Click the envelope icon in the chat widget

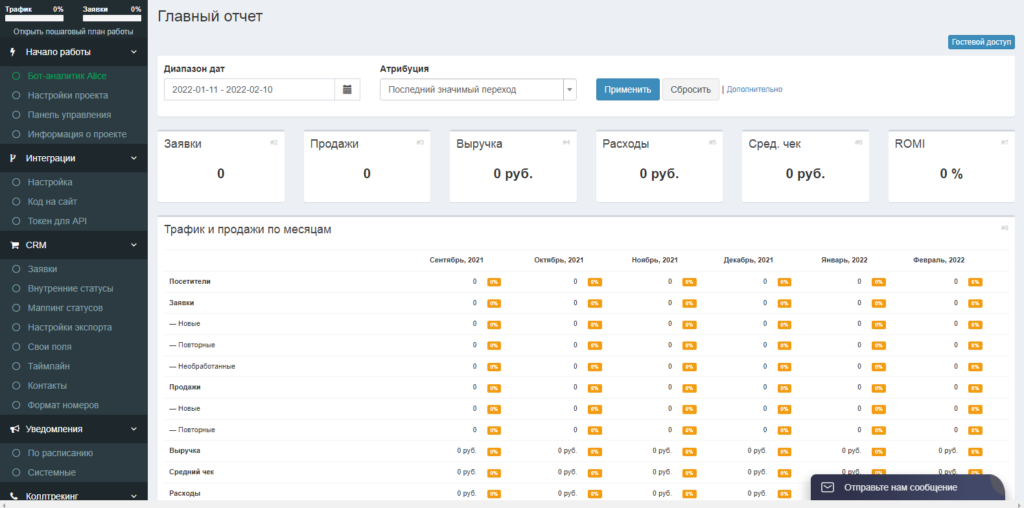(827, 487)
